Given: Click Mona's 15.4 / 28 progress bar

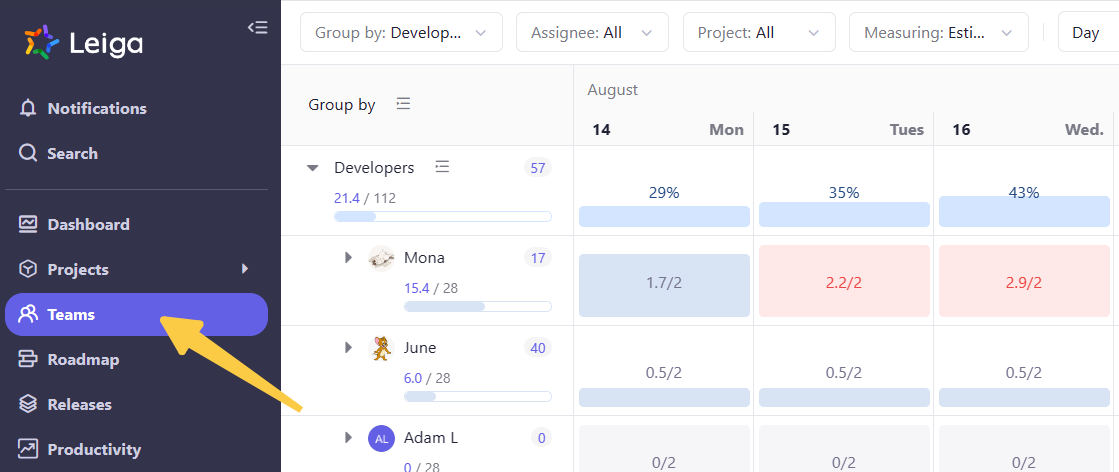Looking at the screenshot, I should click(477, 306).
